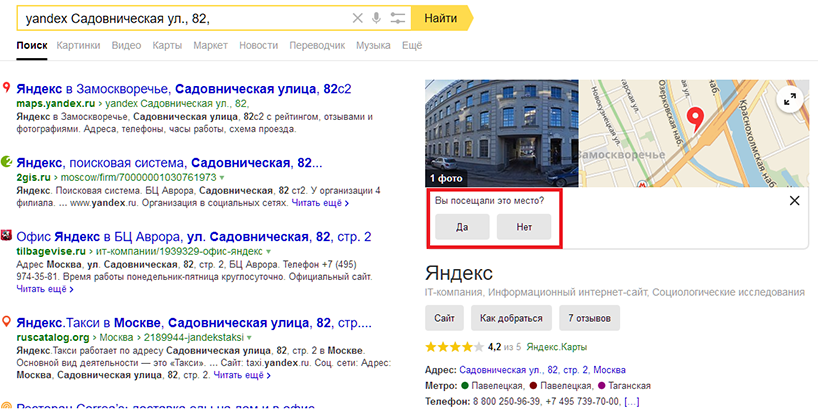
Task: Open result Яндекс в Замоскворечье, Садовническая улица
Action: tap(184, 89)
